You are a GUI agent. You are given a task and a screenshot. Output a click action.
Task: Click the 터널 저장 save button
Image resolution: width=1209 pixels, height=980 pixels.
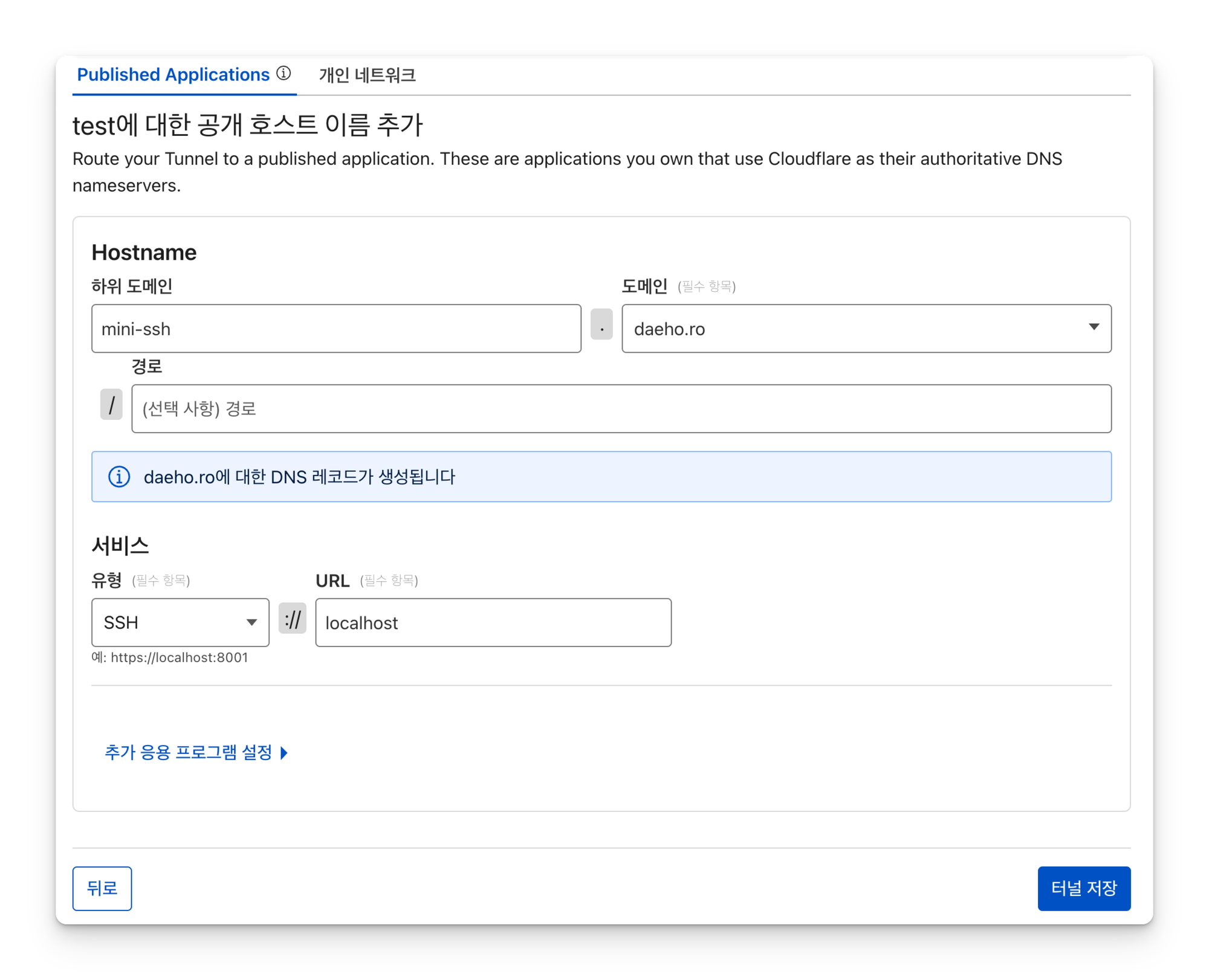coord(1084,889)
